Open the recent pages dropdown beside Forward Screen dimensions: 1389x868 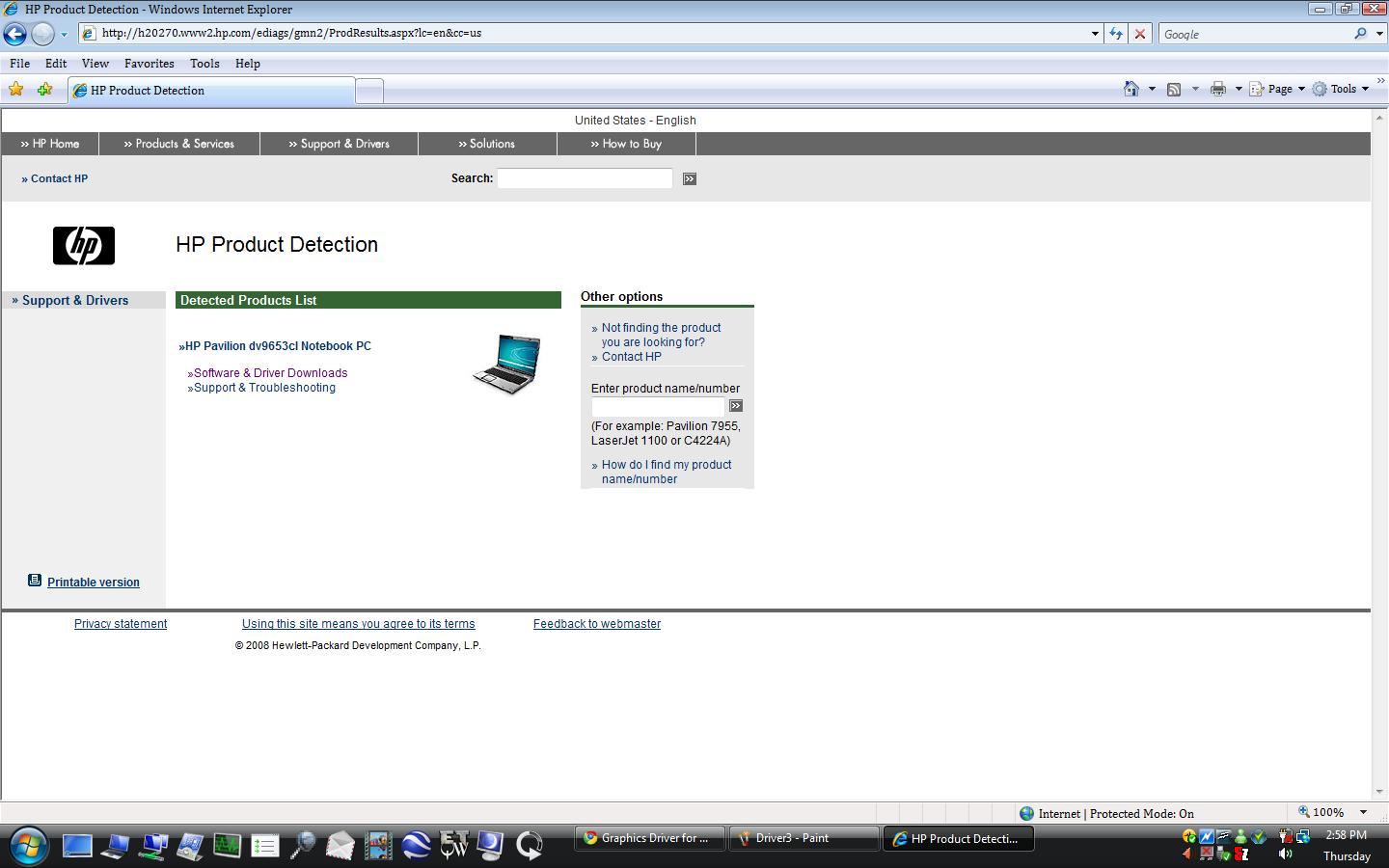tap(65, 34)
